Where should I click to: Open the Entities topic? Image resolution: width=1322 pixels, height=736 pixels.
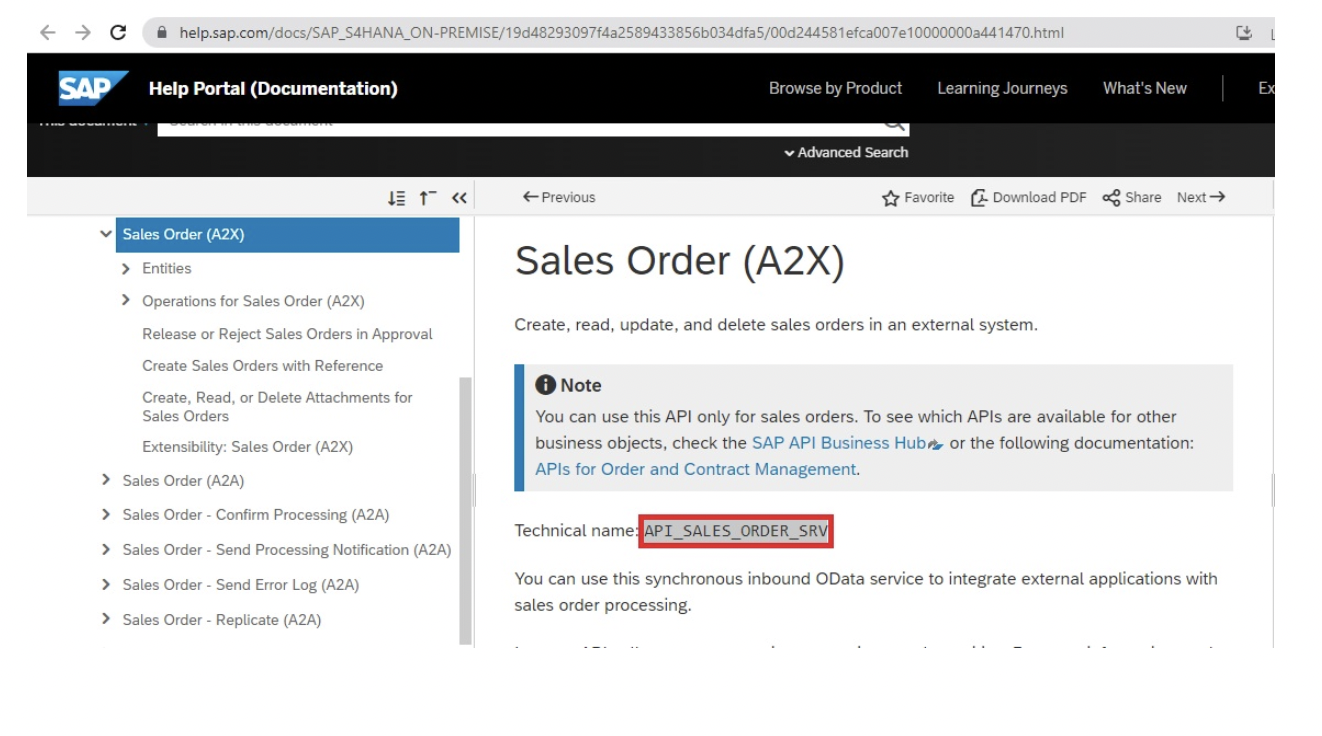pos(166,268)
